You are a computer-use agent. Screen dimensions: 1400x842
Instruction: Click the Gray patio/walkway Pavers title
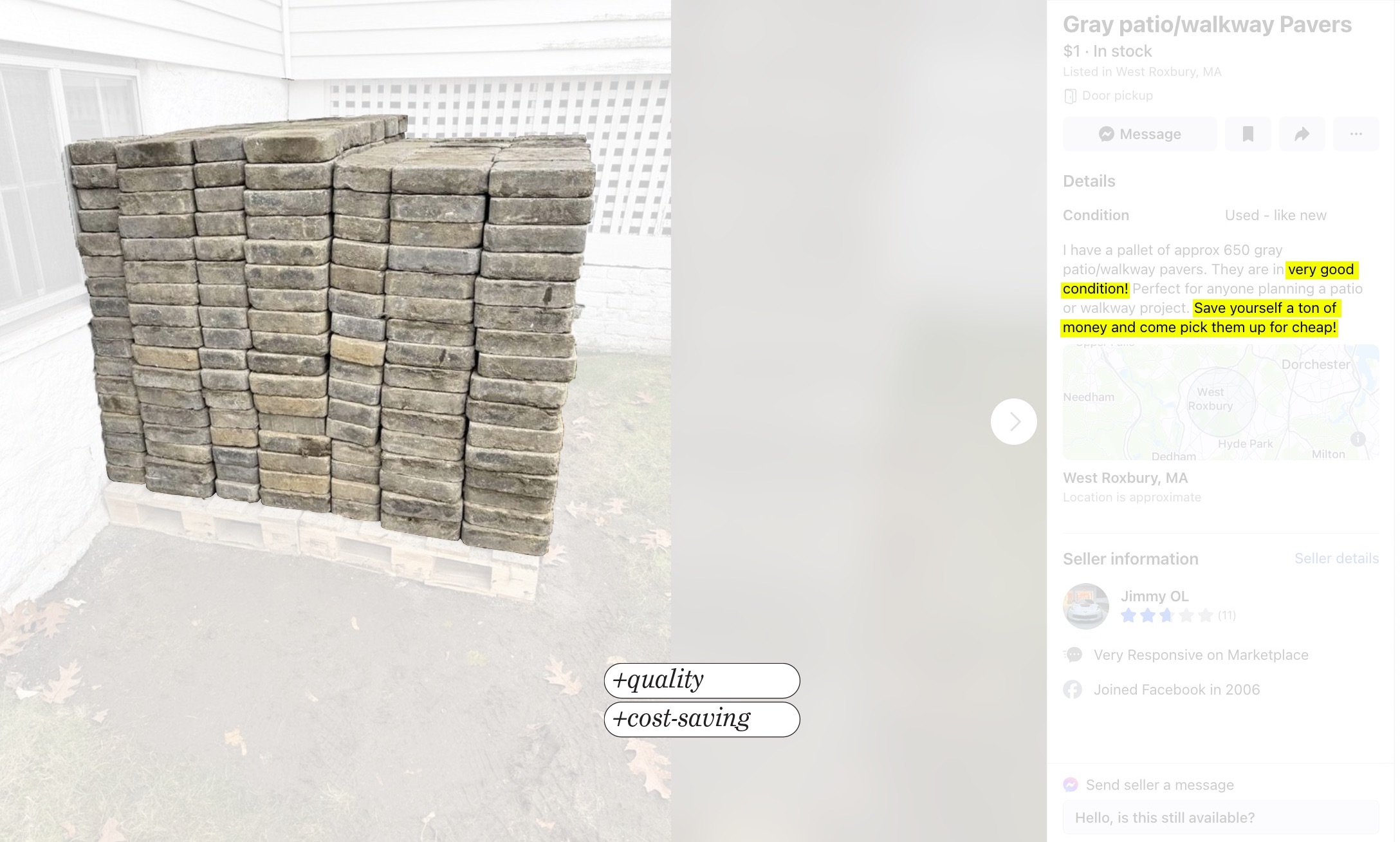(x=1207, y=24)
